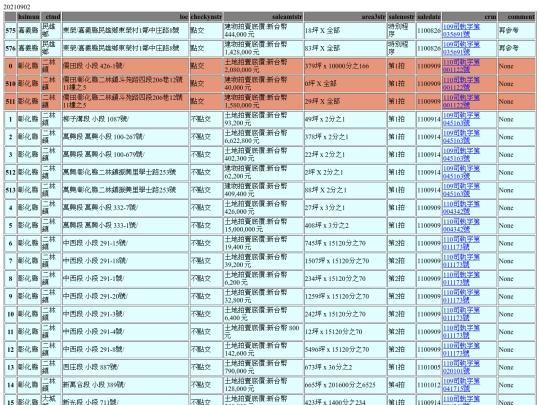Screen dimensions: 540x405
Task: Select the 40,000 元 price cell in row 510
Action: click(263, 83)
